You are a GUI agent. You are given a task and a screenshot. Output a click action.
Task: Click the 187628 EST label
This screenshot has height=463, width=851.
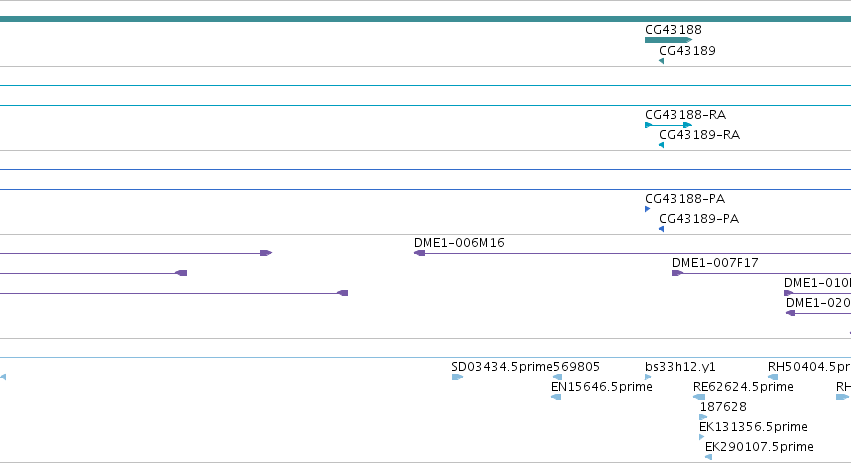click(x=723, y=407)
